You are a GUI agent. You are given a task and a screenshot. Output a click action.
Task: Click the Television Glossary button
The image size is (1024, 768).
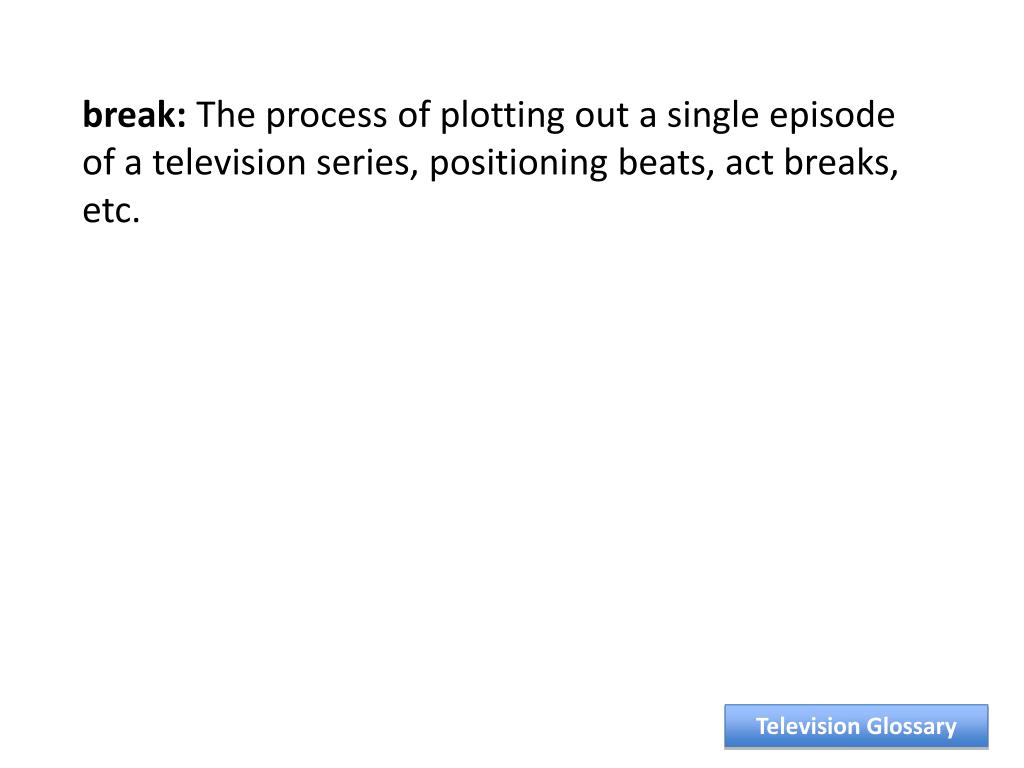tap(856, 726)
